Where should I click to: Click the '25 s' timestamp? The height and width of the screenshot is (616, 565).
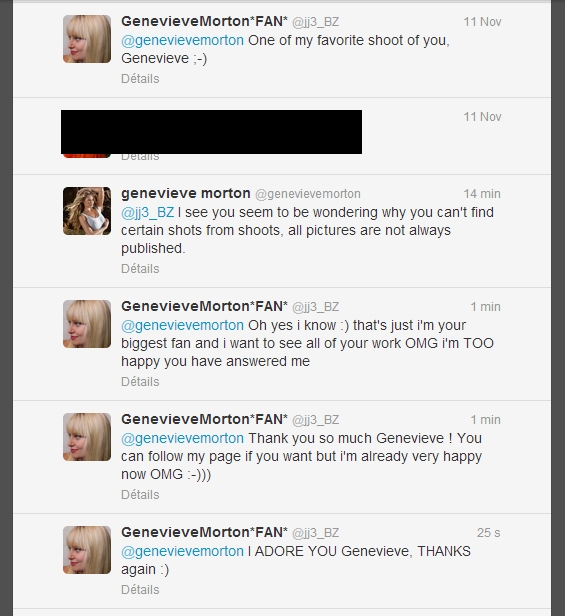488,533
